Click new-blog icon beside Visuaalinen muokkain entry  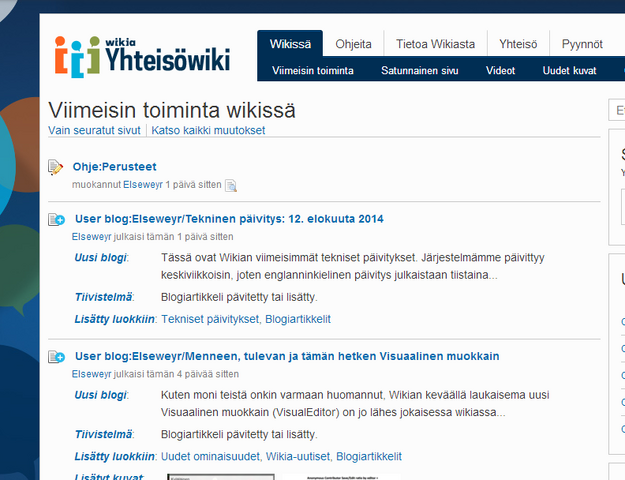point(56,357)
